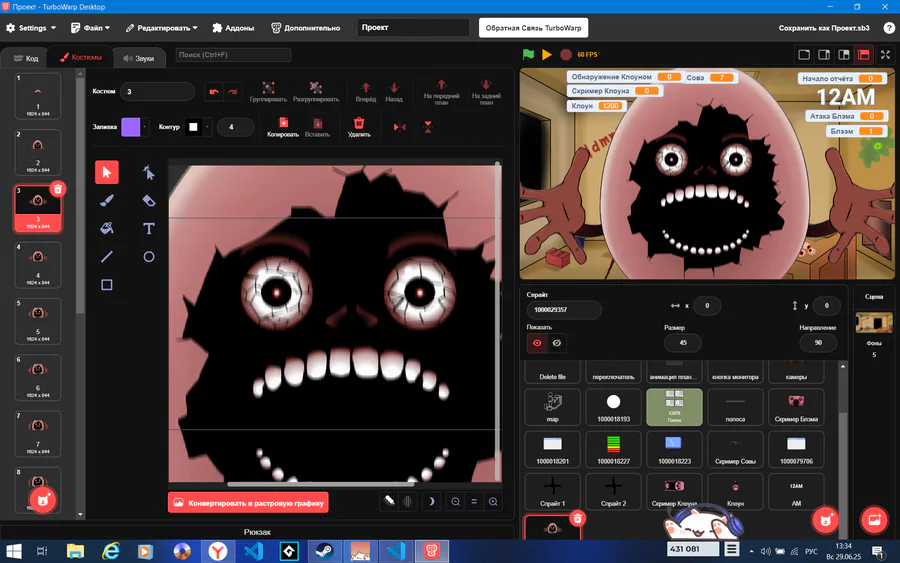Select the Fill bucket tool
This screenshot has width=900, height=563.
coord(107,228)
